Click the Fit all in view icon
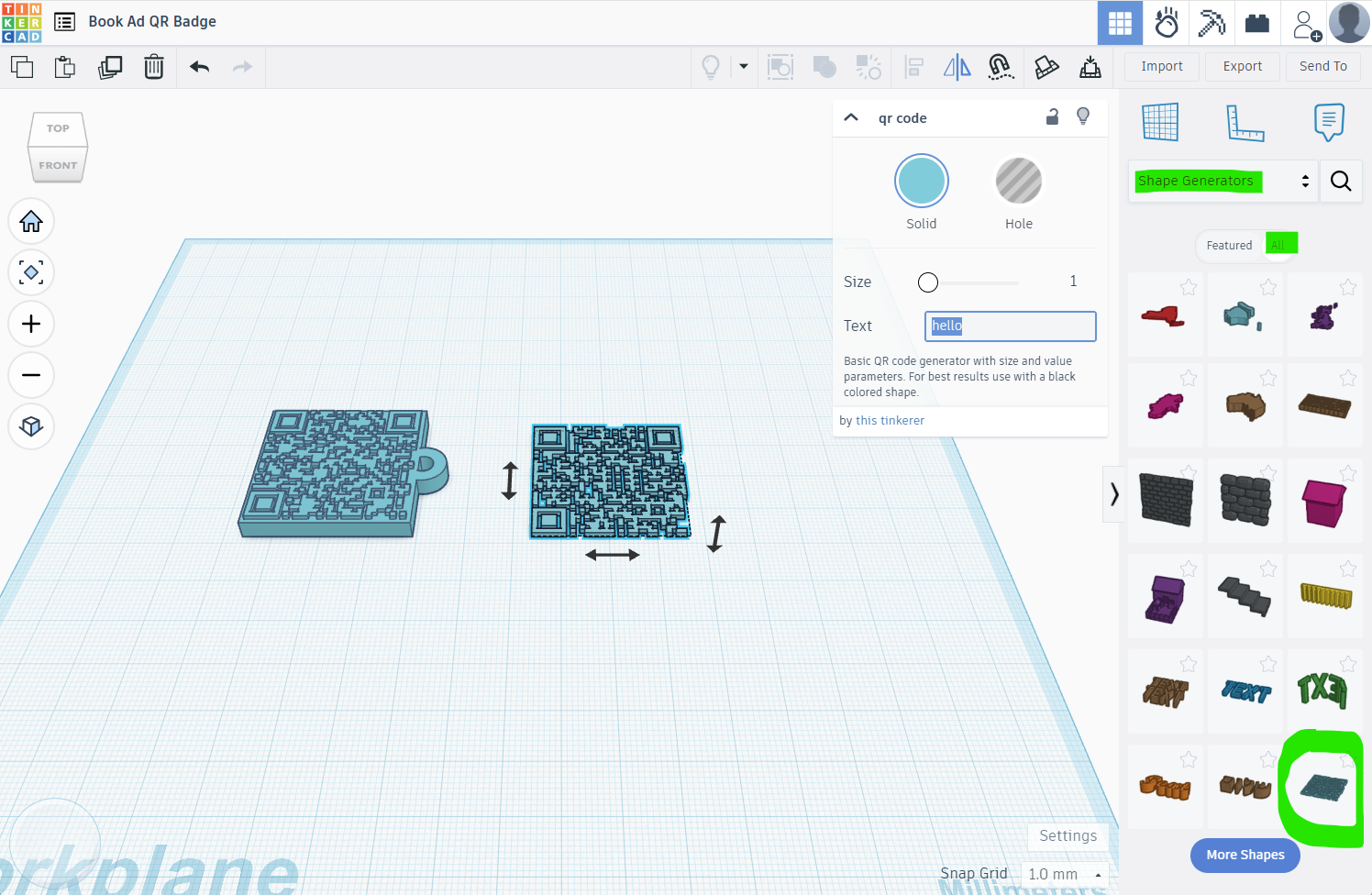 click(31, 273)
